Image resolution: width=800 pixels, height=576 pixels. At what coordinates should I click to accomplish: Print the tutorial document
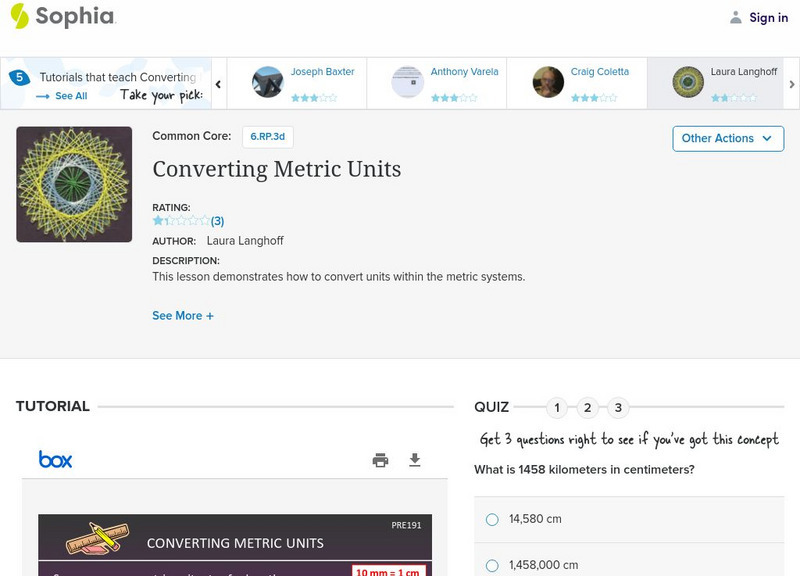380,460
